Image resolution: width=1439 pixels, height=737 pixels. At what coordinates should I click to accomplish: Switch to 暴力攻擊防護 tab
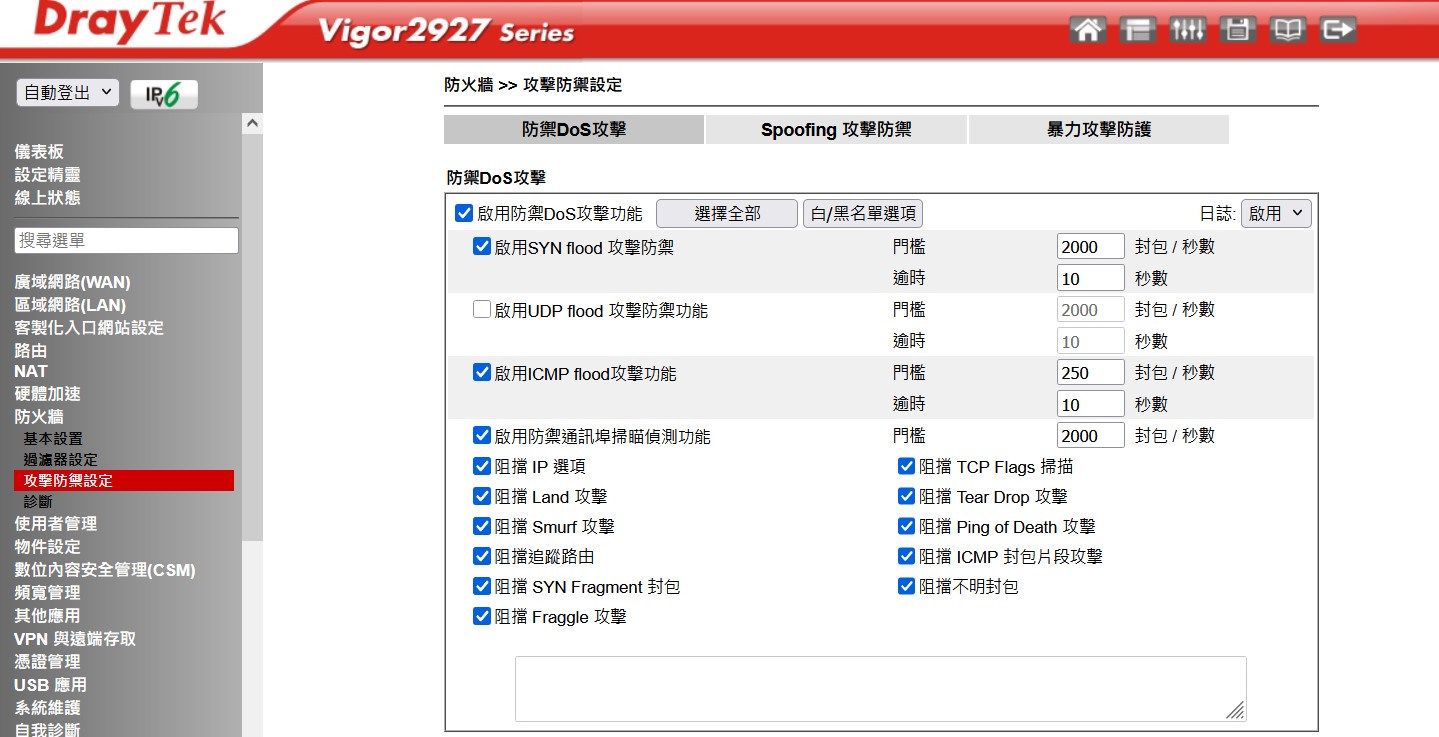(1098, 130)
